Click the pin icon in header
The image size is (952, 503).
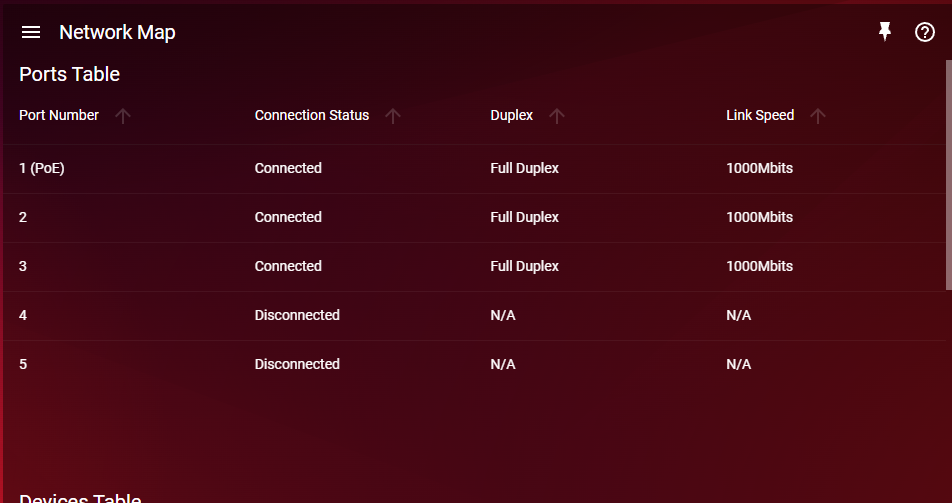885,32
